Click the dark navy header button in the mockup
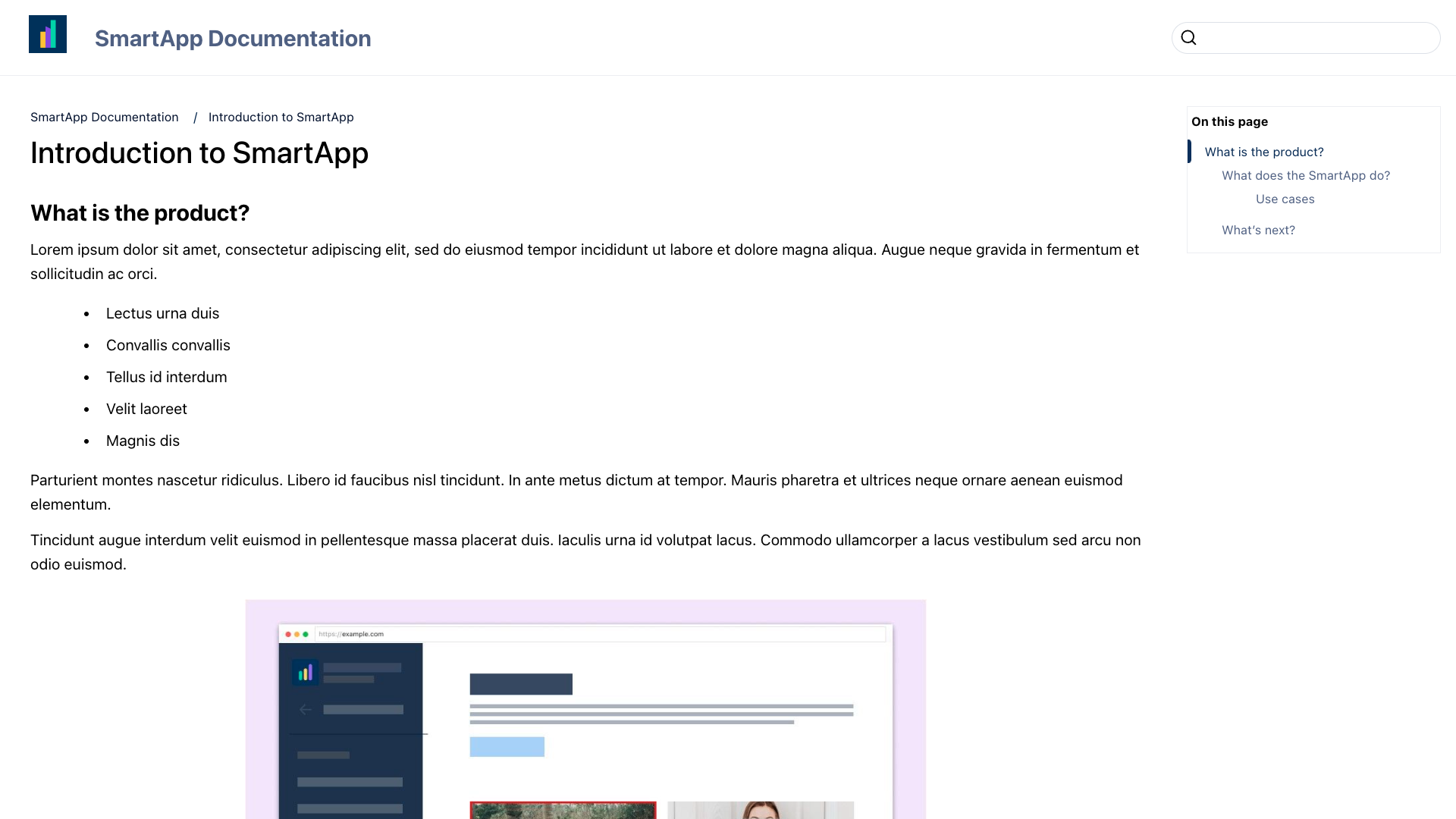The height and width of the screenshot is (819, 1456). click(x=521, y=683)
